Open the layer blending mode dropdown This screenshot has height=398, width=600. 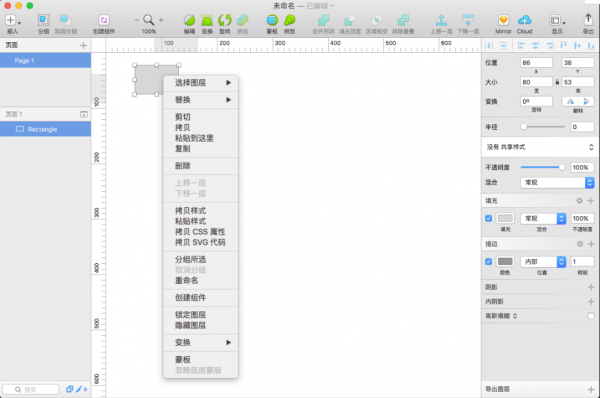click(x=557, y=183)
